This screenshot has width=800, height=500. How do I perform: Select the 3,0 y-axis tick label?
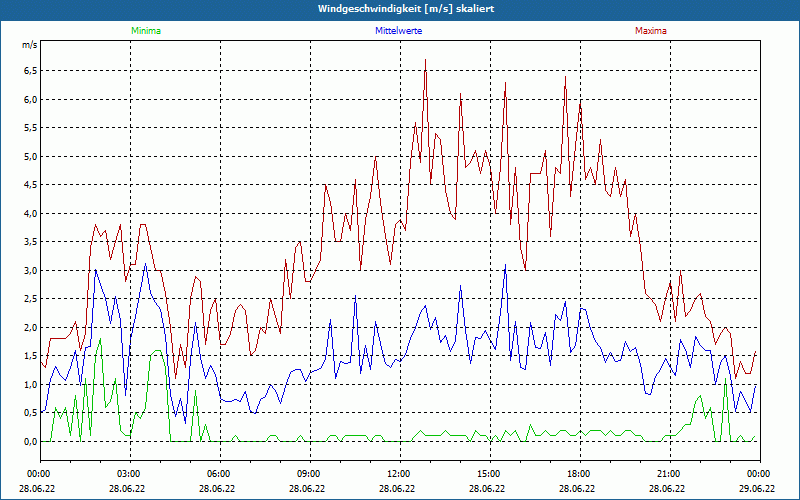click(x=31, y=270)
